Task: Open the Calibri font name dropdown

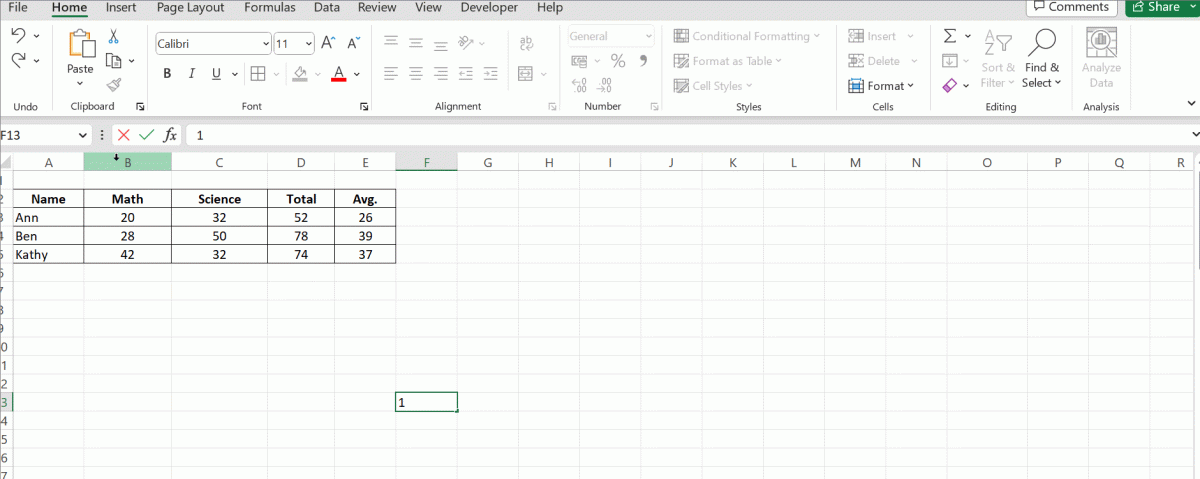Action: point(265,44)
